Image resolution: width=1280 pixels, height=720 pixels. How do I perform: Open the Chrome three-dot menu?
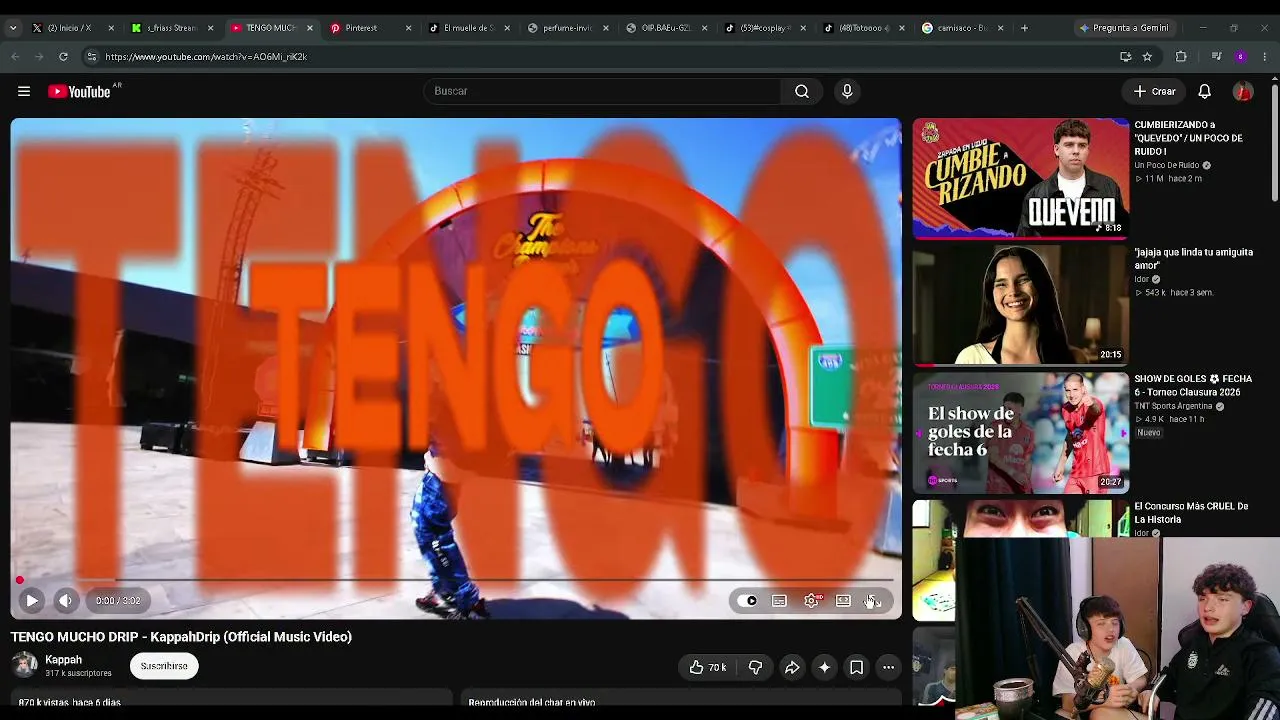(1265, 57)
